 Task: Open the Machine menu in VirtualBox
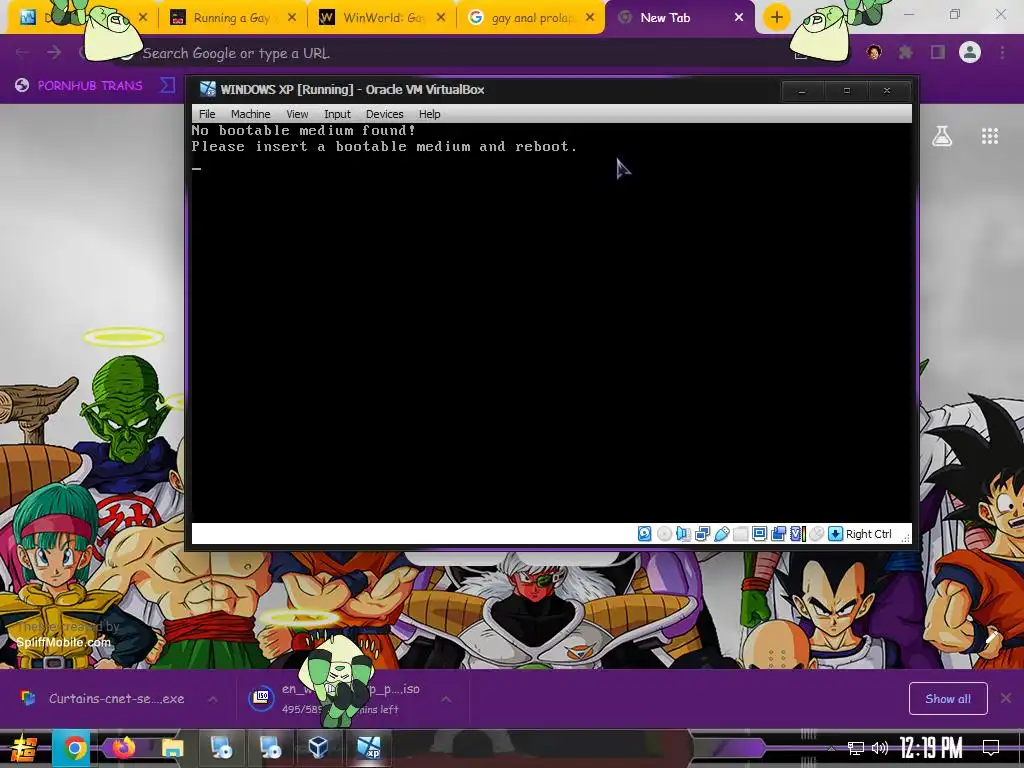[250, 114]
